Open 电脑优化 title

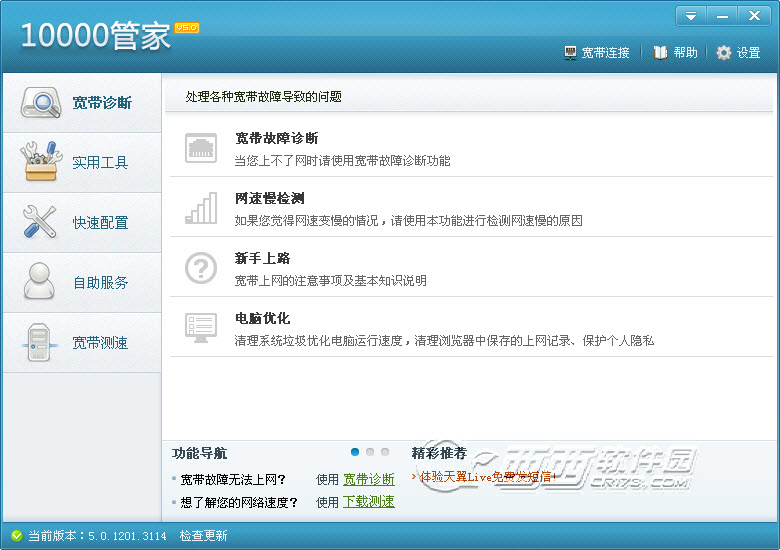(263, 318)
